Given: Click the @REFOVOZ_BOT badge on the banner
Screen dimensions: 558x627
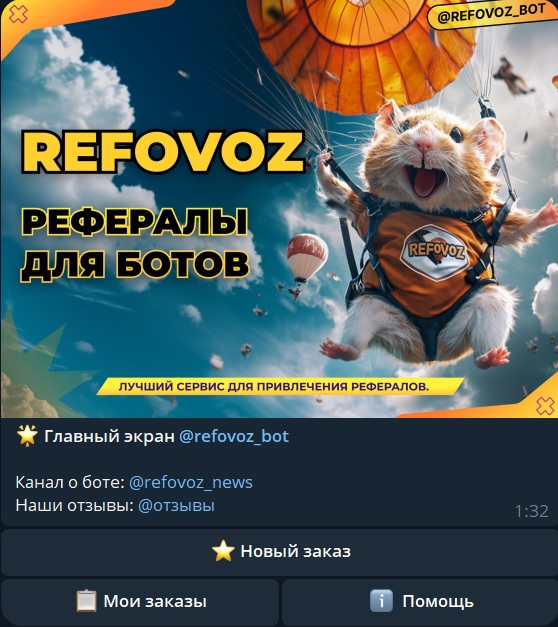Looking at the screenshot, I should coord(491,14).
